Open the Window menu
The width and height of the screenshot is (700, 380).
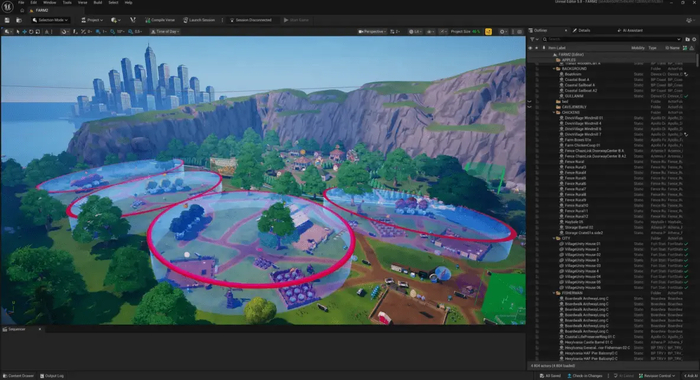pos(50,3)
